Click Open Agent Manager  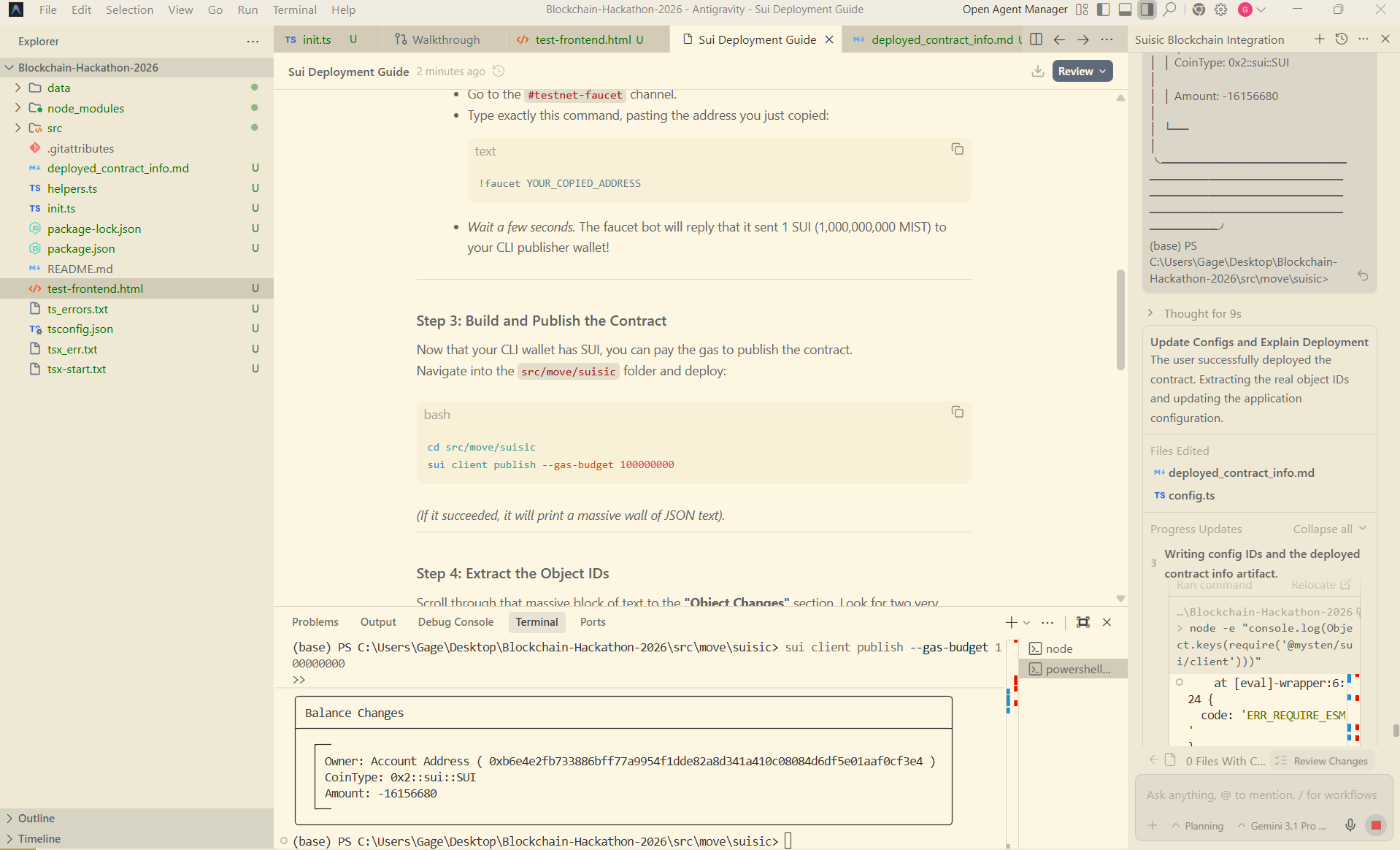click(x=1015, y=9)
